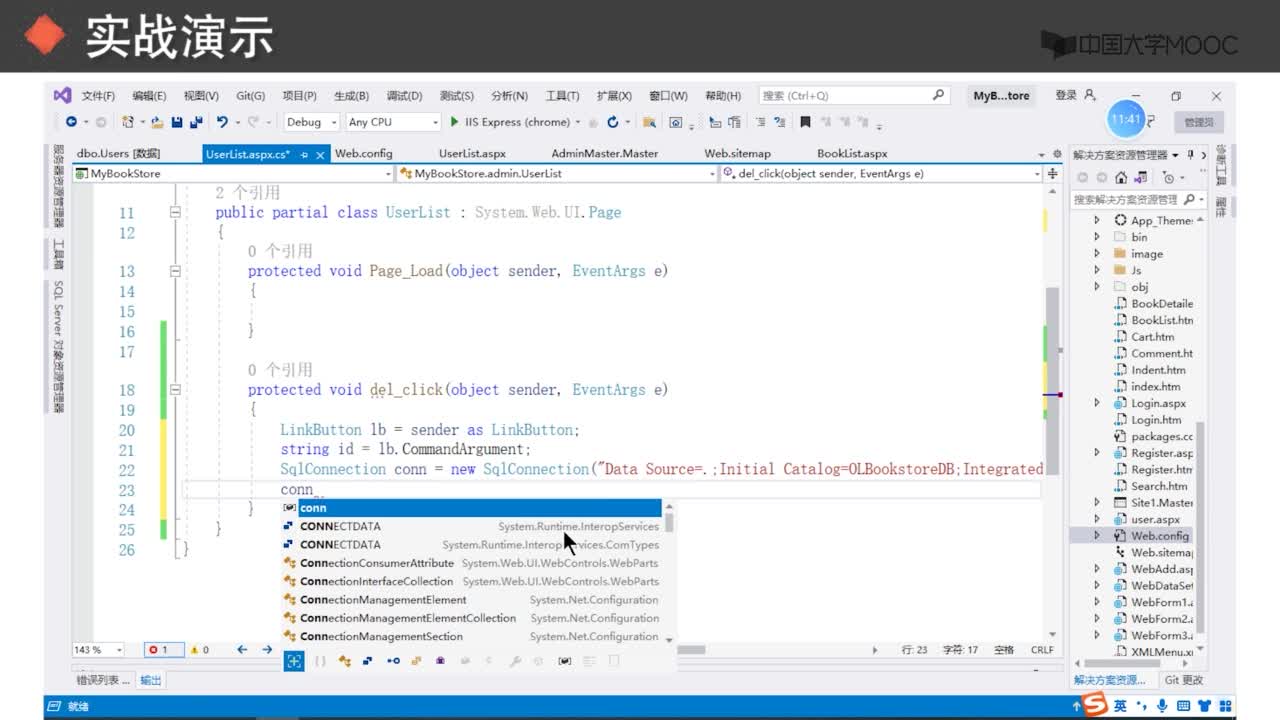Screen dimensions: 1280x720
Task: Expand the Site1.Master tree node
Action: (1097, 502)
